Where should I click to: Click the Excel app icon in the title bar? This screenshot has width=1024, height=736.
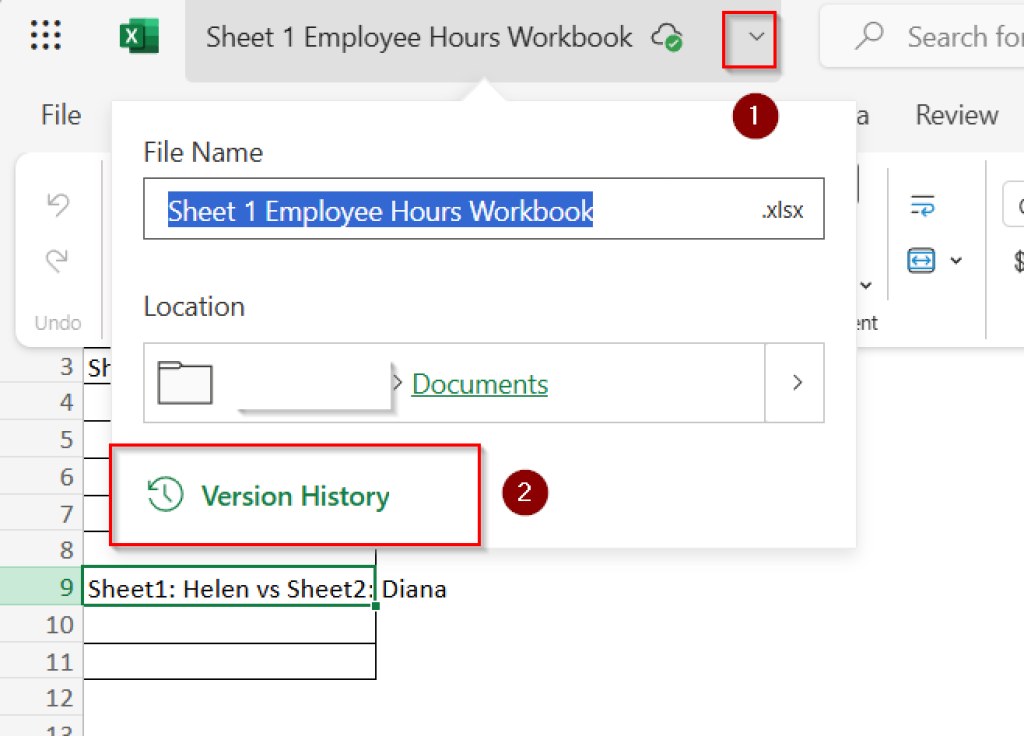[x=139, y=34]
